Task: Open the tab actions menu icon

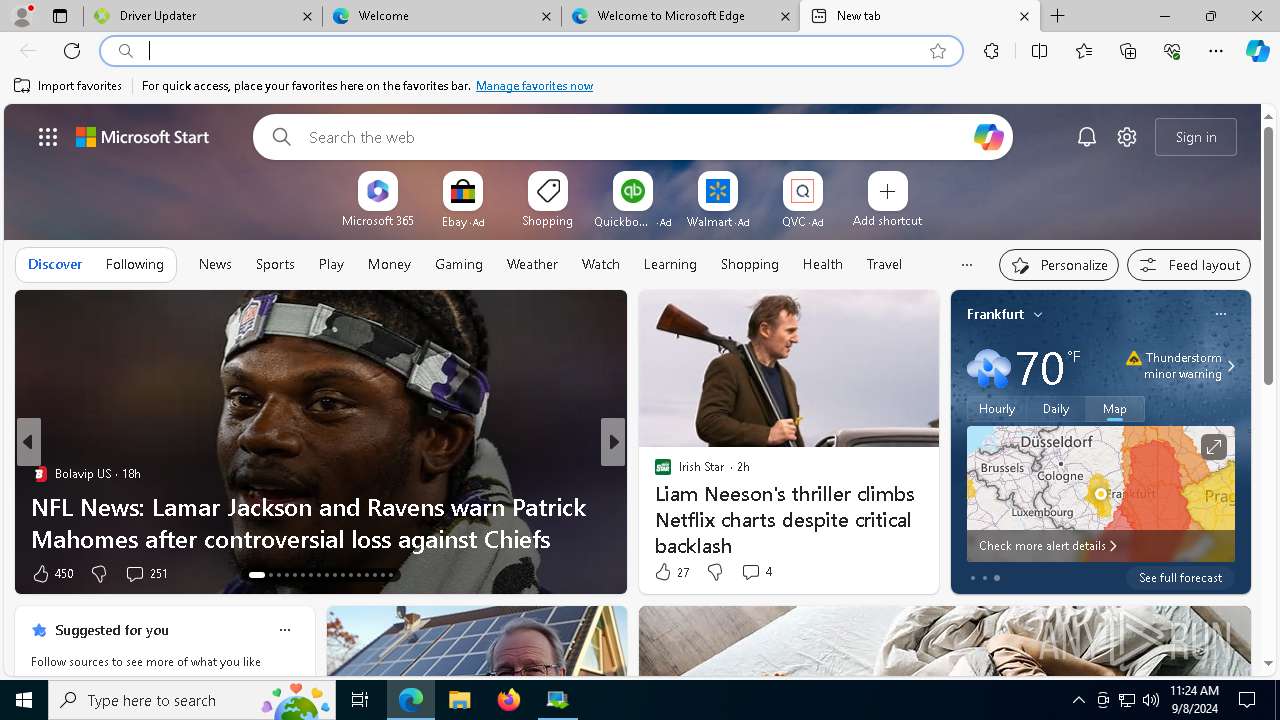Action: click(60, 16)
